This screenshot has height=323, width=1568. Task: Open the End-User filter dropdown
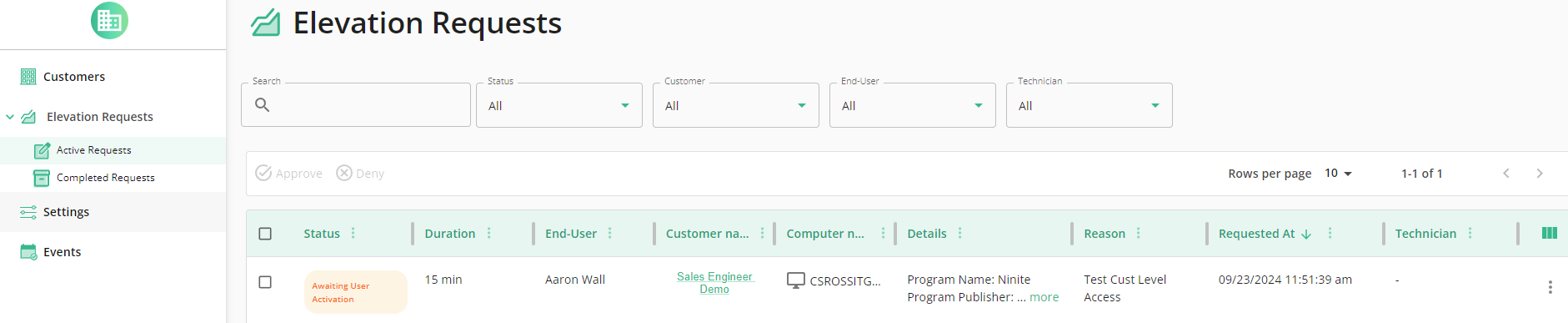913,105
